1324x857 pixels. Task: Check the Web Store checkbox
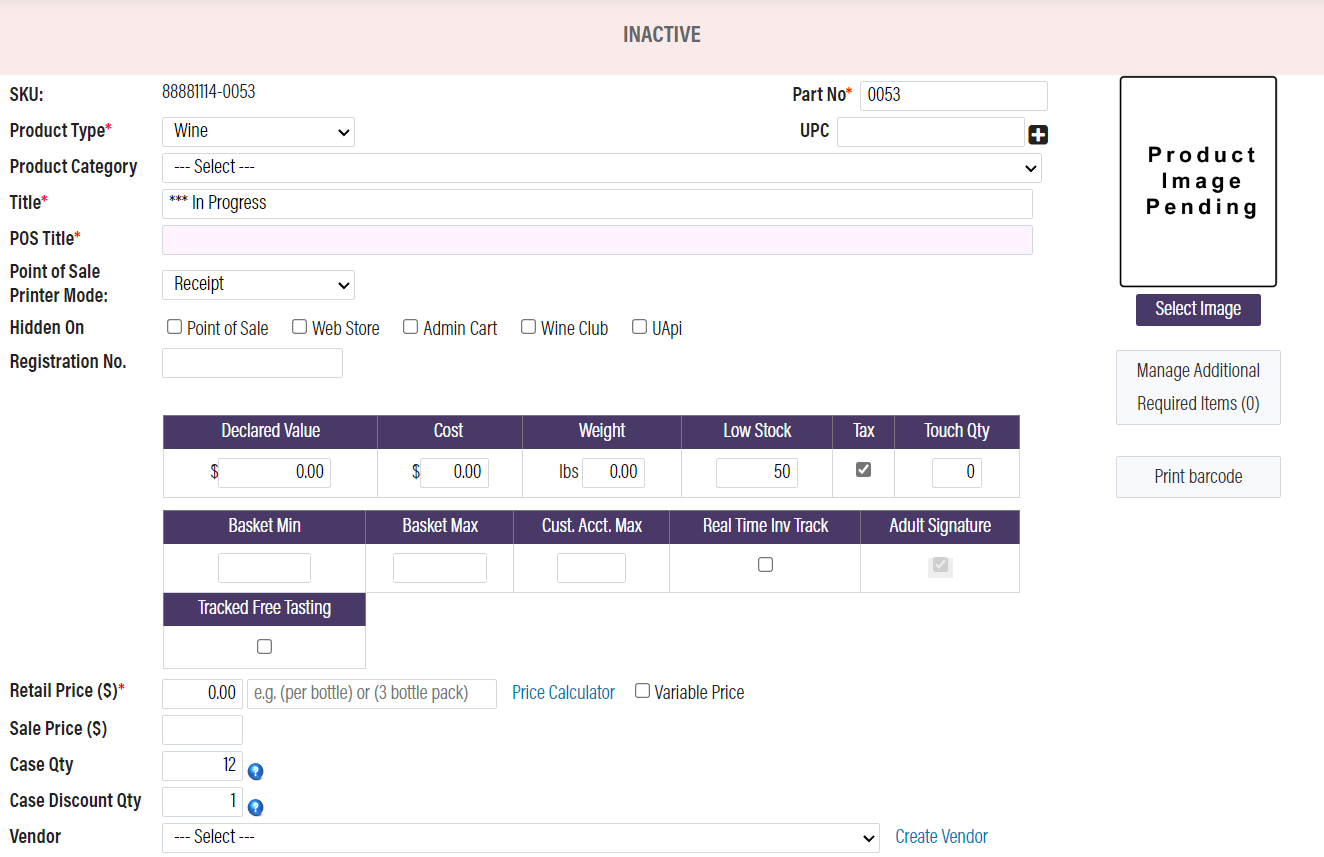click(x=299, y=326)
